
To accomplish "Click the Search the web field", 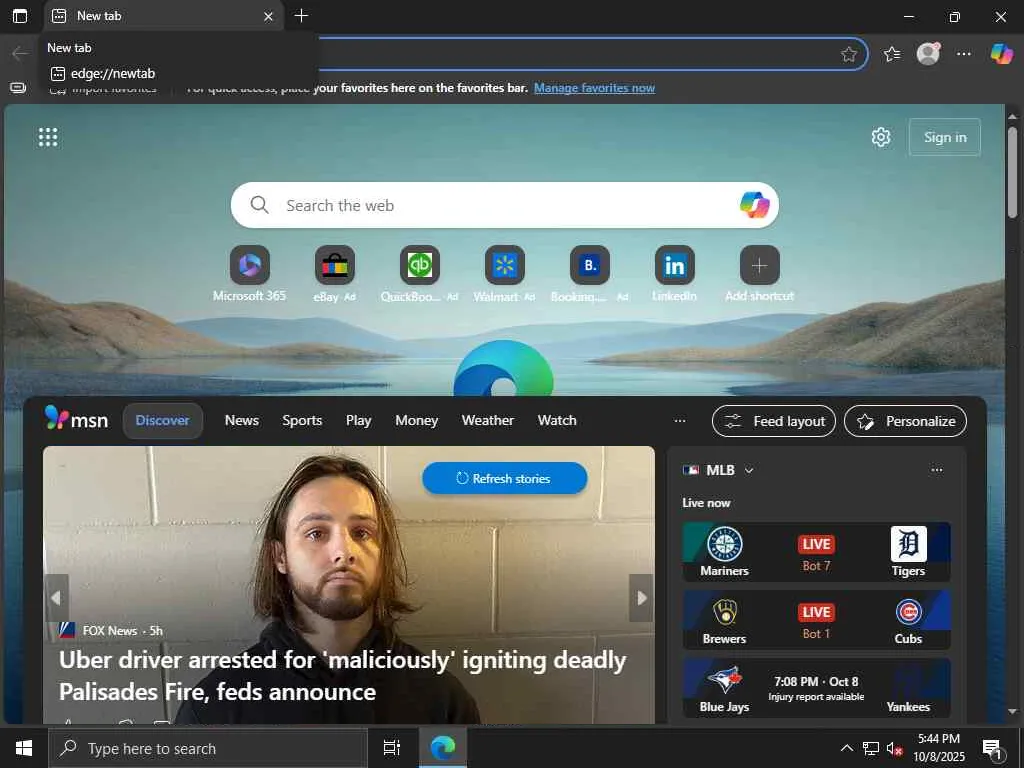I will coord(504,205).
